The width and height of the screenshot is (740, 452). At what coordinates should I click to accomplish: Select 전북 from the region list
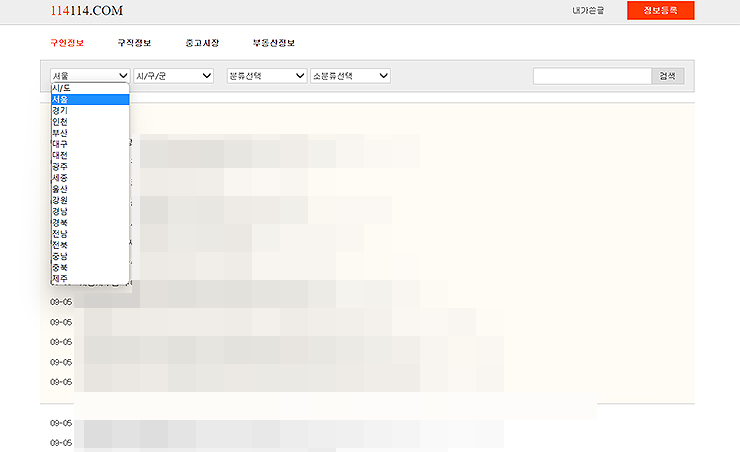(x=90, y=245)
